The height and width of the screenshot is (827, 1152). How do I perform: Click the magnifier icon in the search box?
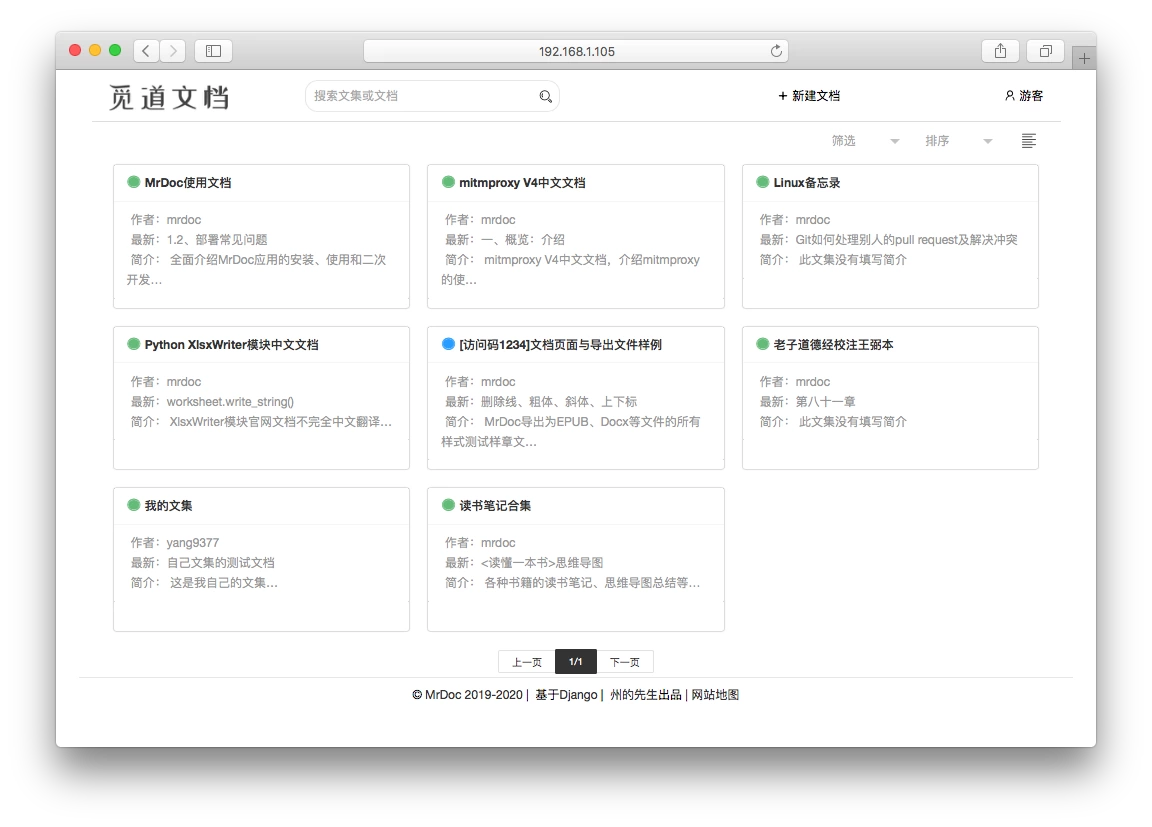click(545, 96)
